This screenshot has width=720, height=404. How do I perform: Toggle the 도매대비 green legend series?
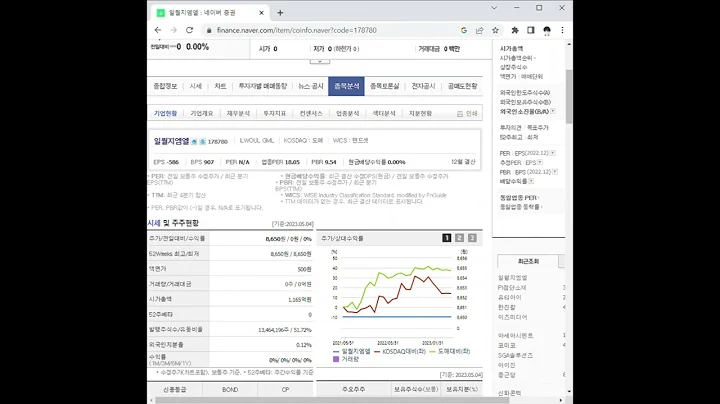(450, 351)
